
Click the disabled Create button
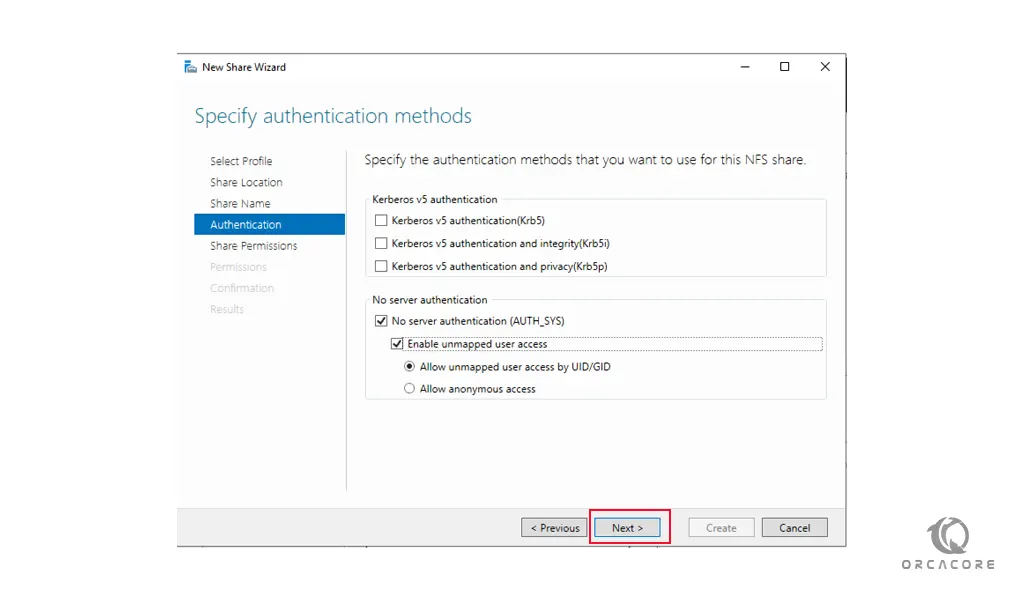tap(721, 528)
